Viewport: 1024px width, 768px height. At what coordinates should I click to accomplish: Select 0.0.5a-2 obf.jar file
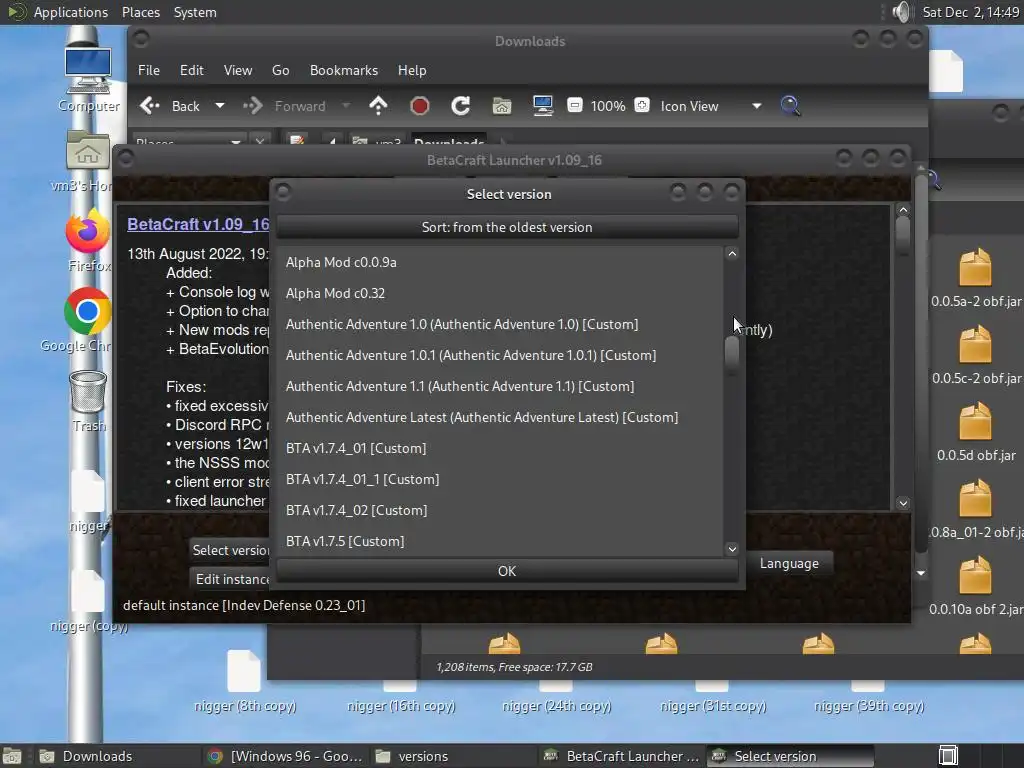[x=975, y=278]
